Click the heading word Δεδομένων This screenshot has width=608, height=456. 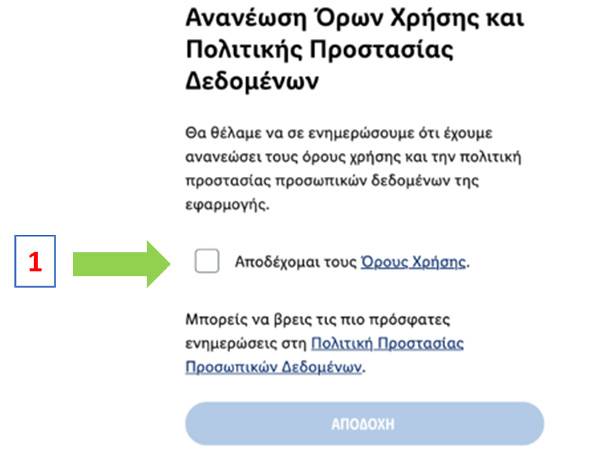click(x=252, y=81)
